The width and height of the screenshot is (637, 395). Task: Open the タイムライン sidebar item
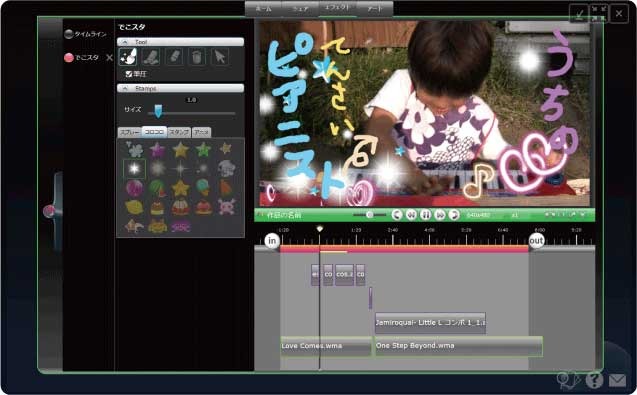click(86, 34)
